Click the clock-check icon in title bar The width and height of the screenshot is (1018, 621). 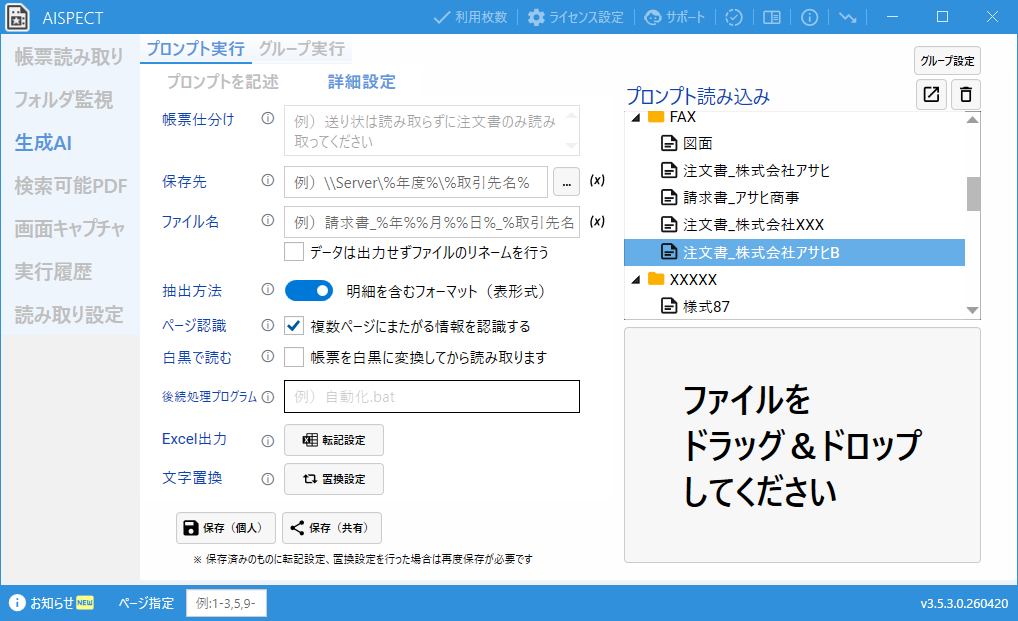734,17
